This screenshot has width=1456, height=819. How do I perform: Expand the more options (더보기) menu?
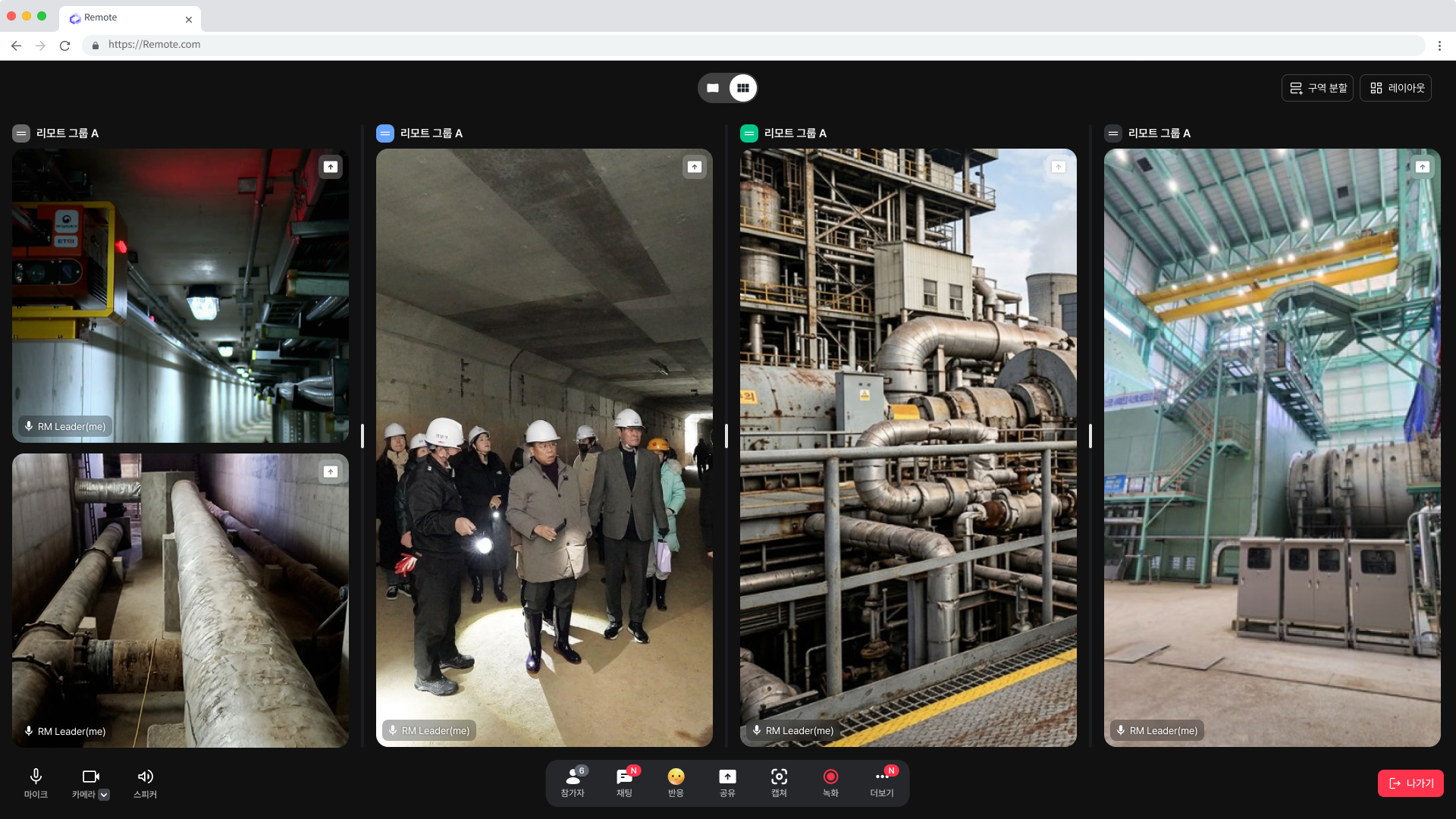[x=882, y=777]
